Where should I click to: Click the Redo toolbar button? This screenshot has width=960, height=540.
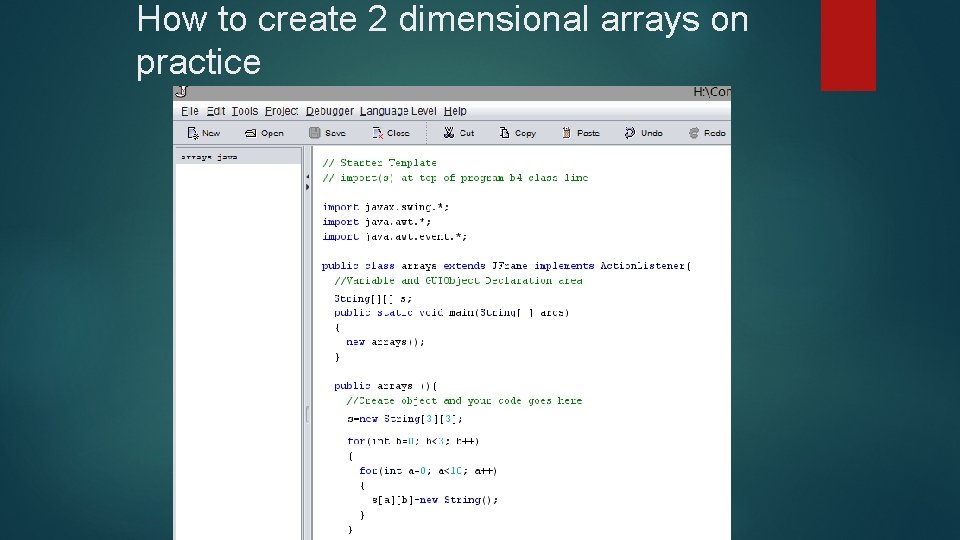(x=707, y=133)
